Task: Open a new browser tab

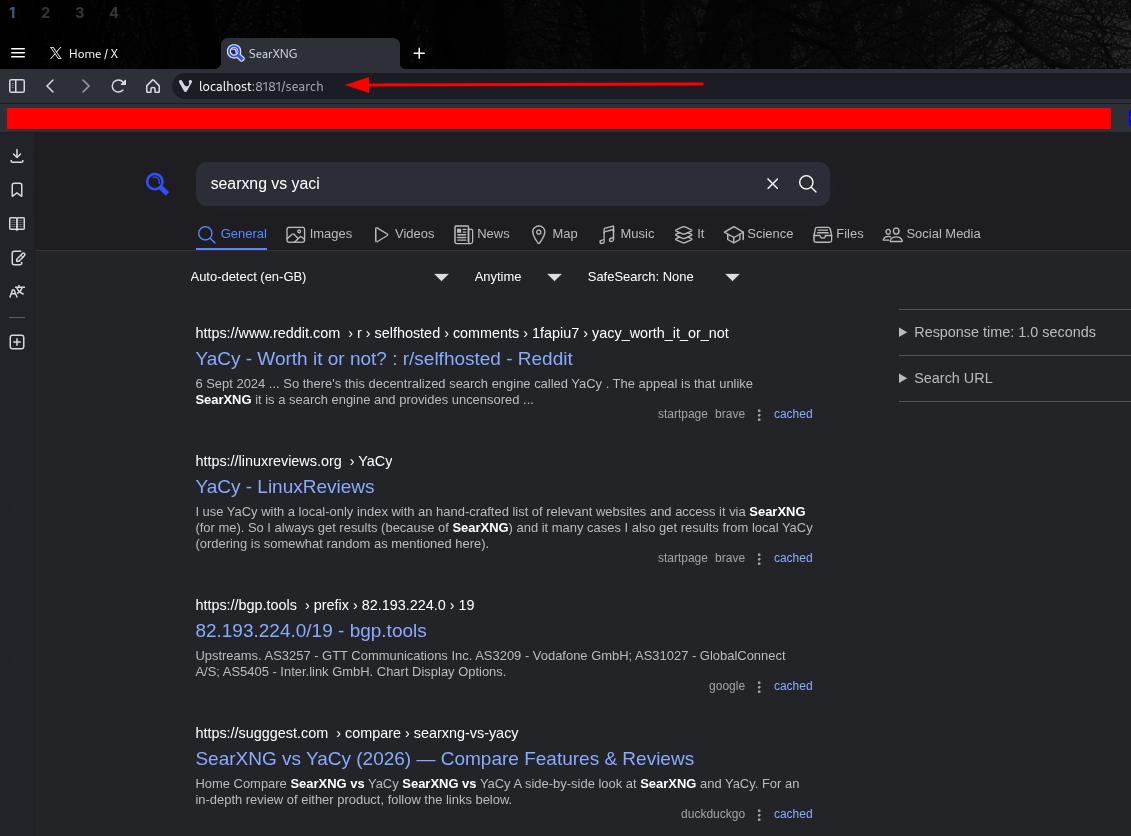Action: pyautogui.click(x=419, y=53)
